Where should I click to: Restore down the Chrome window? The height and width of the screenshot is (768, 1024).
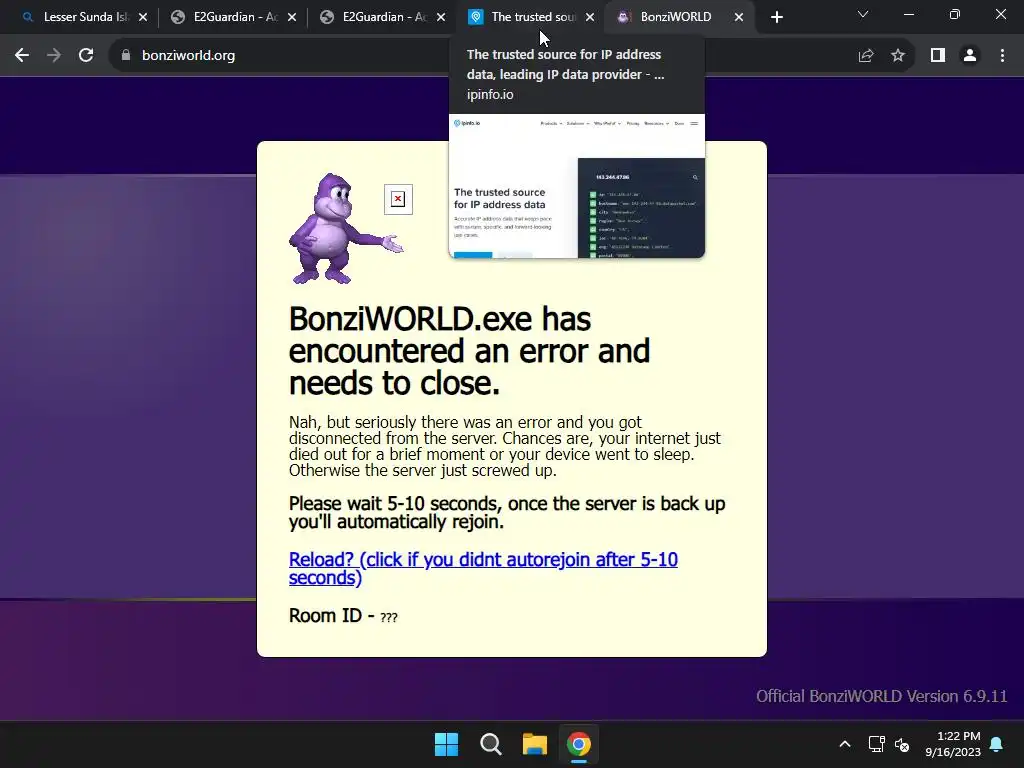click(955, 14)
